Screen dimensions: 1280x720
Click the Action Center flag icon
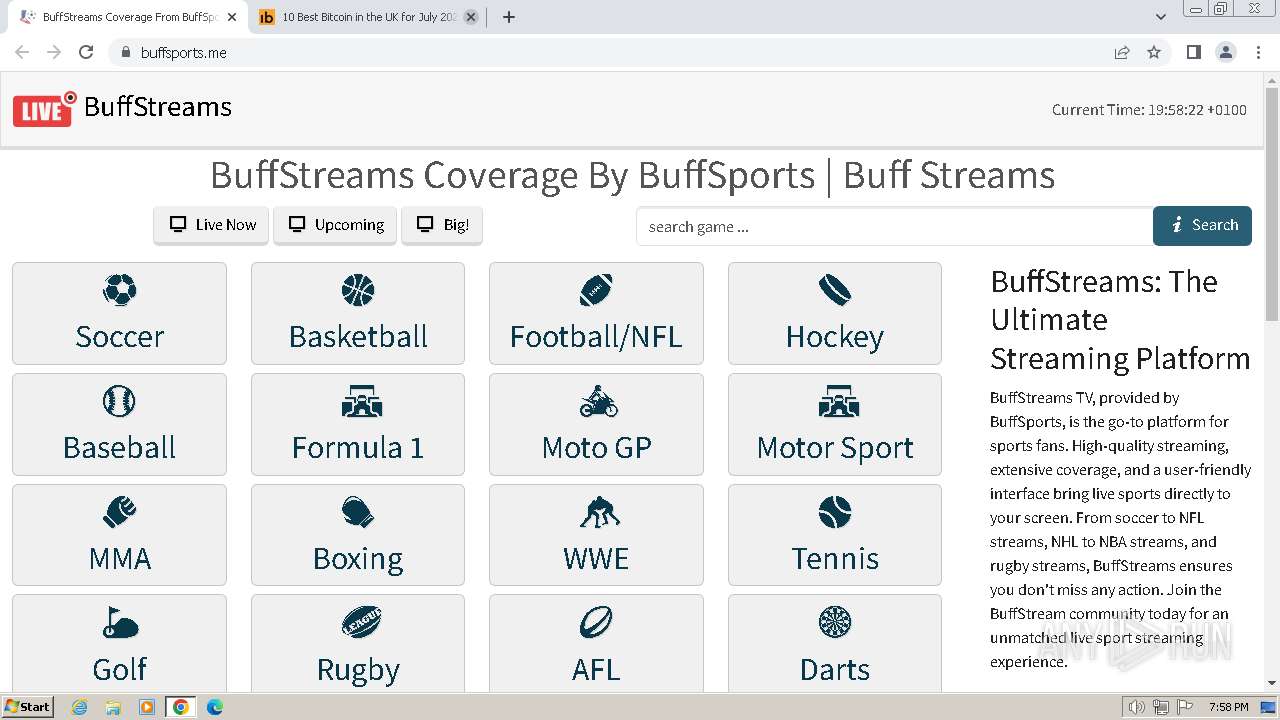point(1185,707)
